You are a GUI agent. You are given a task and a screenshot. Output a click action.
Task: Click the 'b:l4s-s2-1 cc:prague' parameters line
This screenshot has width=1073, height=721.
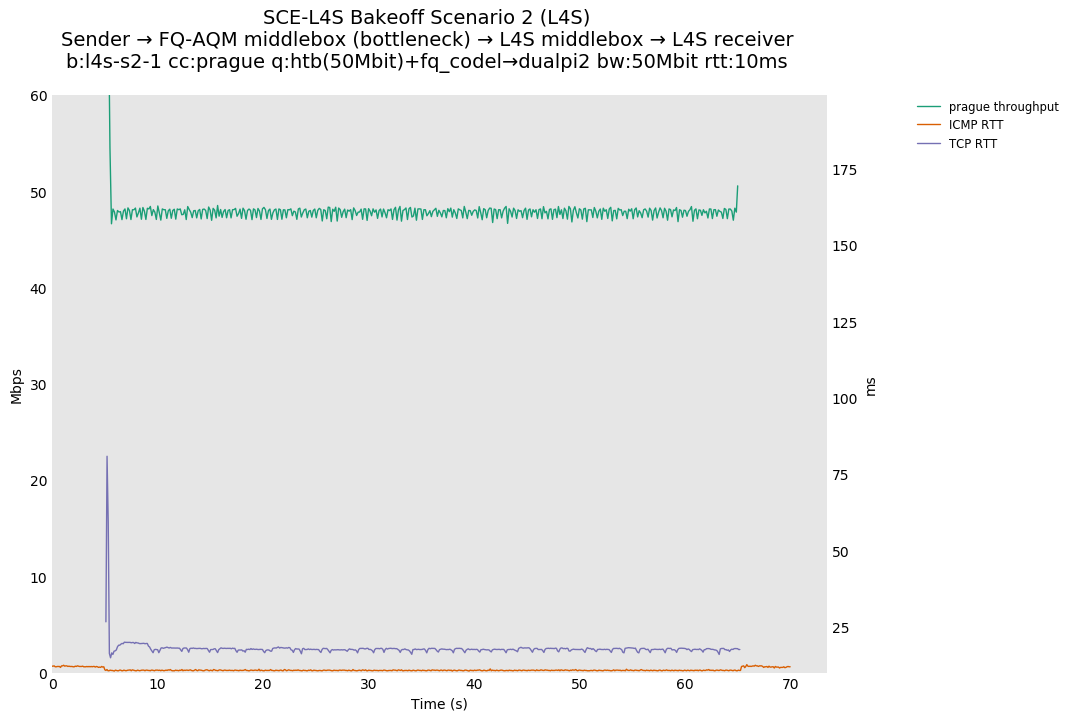[426, 62]
